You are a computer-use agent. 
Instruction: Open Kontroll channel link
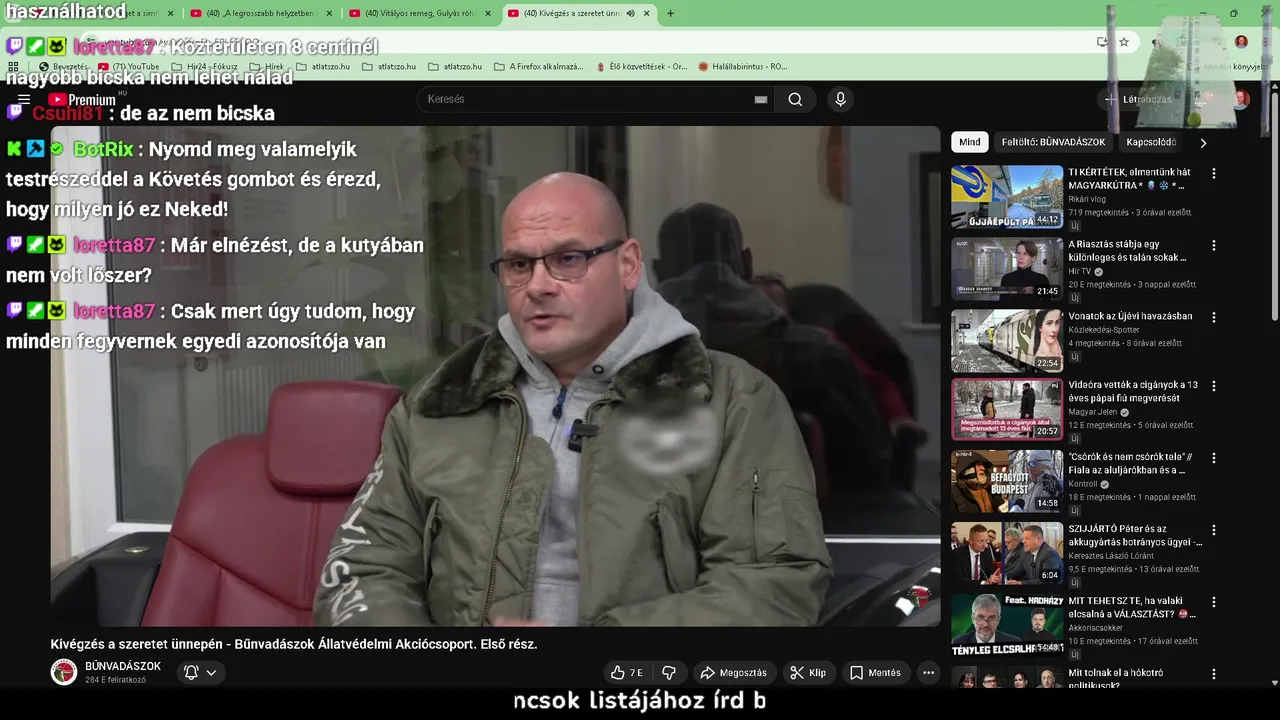(x=1083, y=484)
